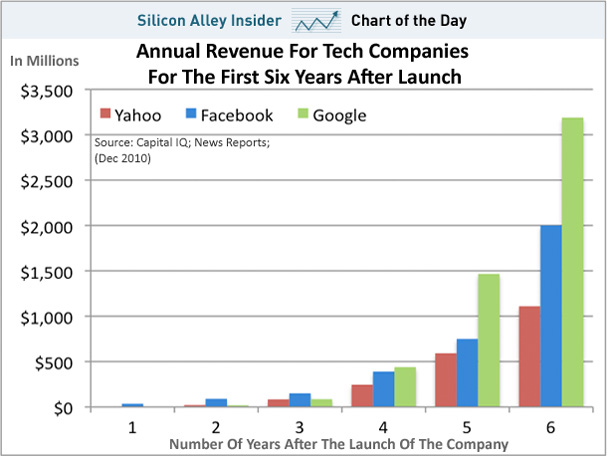Viewport: 607px width, 456px height.
Task: Click the '$1,500' y-axis label
Action: point(46,273)
